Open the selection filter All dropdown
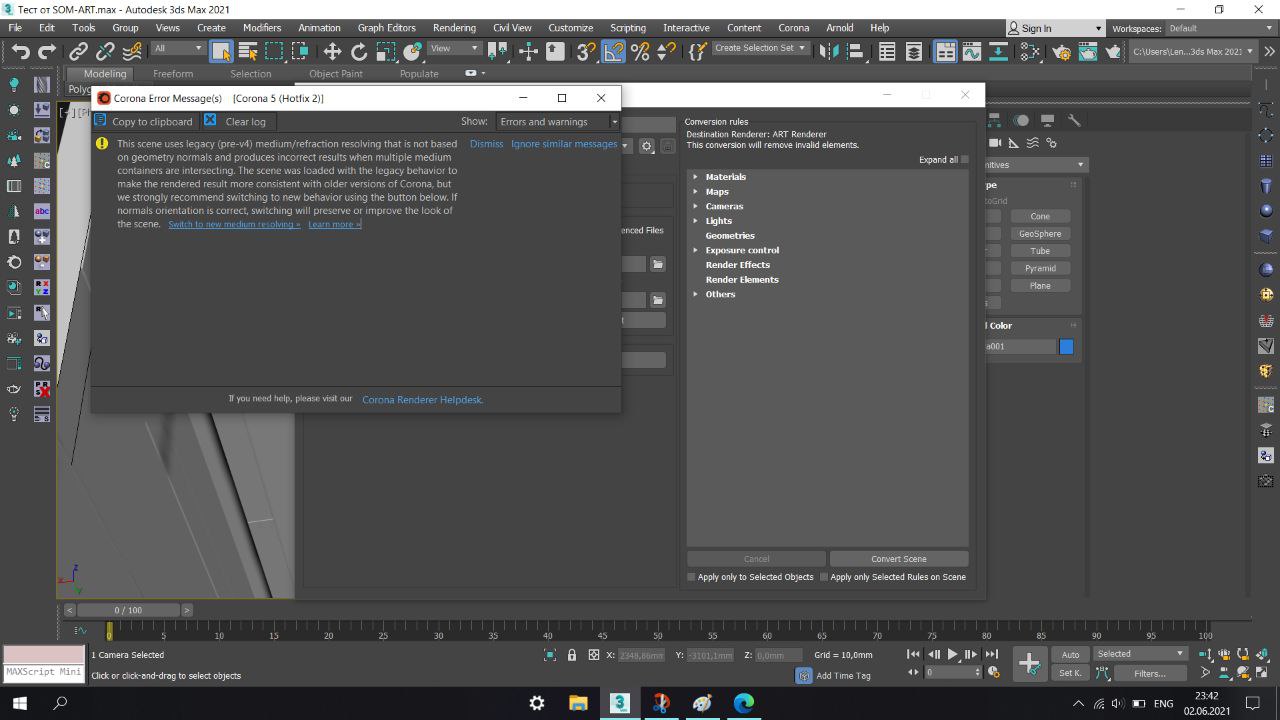 coord(178,49)
